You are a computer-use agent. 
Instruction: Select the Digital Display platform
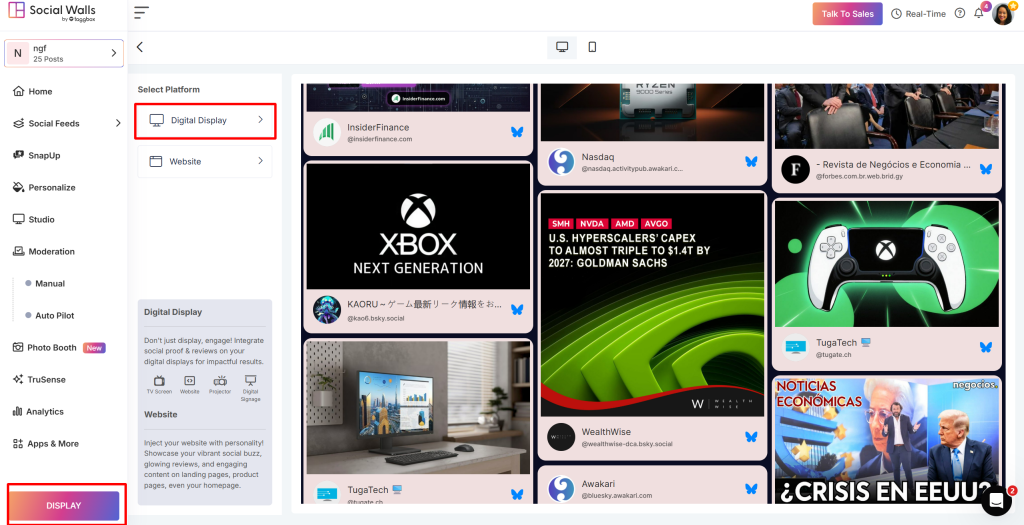[205, 121]
